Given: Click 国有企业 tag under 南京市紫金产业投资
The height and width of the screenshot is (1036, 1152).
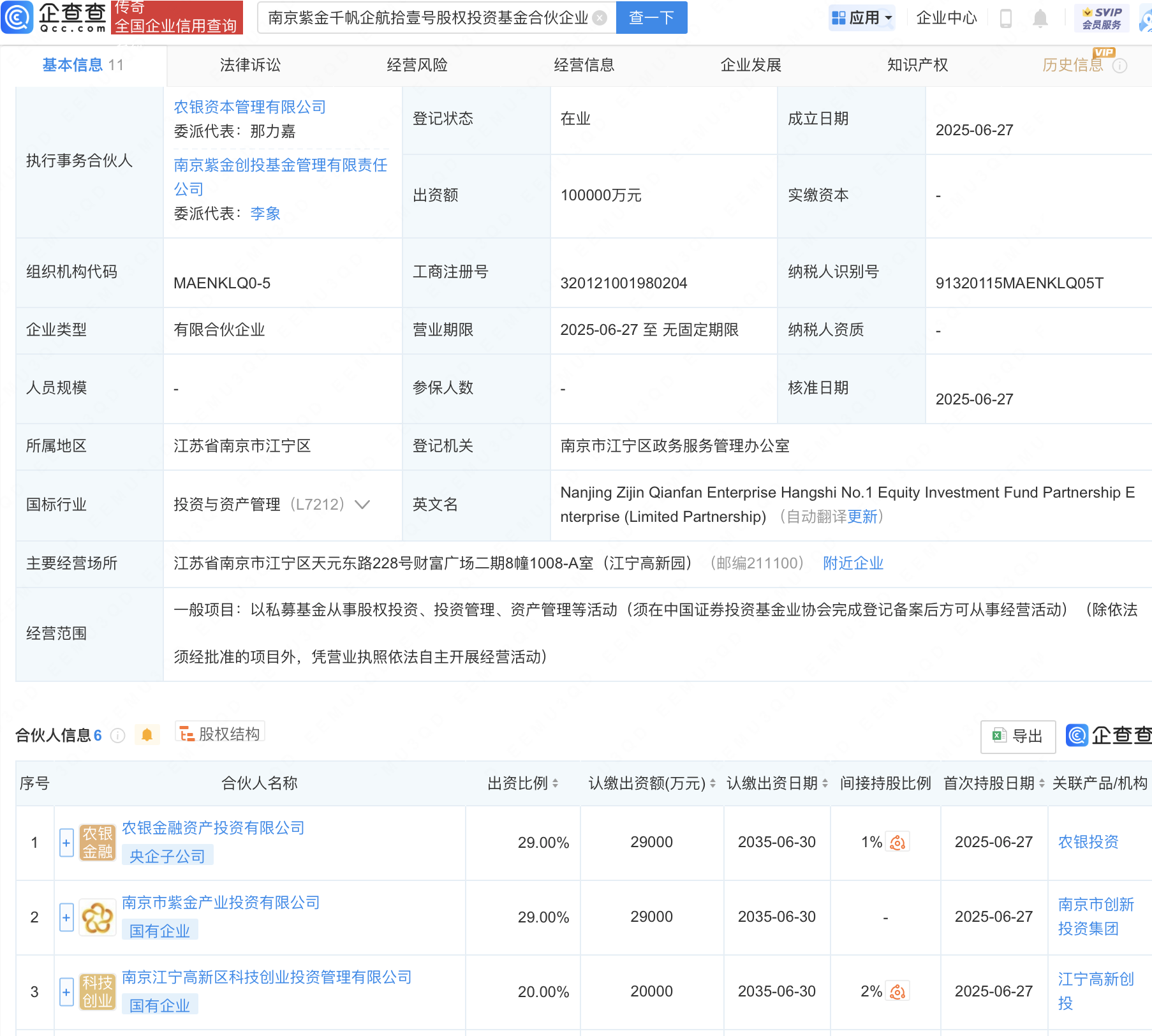Looking at the screenshot, I should click(x=159, y=931).
